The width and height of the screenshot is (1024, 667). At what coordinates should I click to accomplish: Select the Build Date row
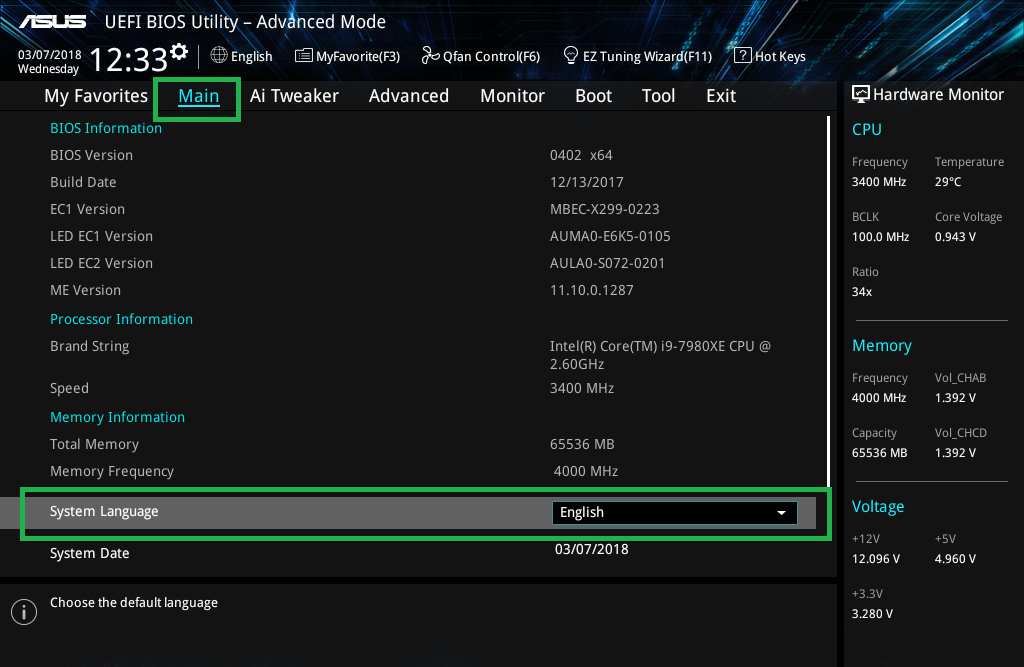(83, 182)
